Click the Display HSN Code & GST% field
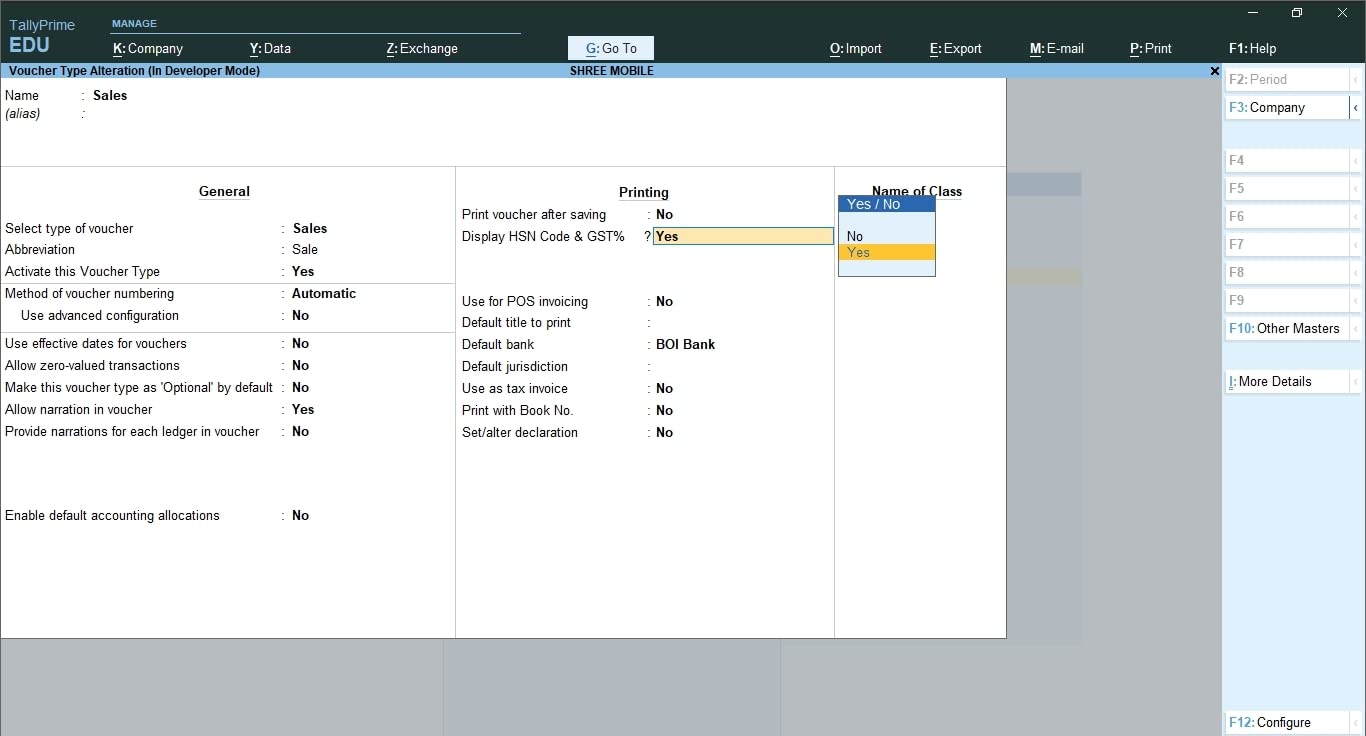 742,237
